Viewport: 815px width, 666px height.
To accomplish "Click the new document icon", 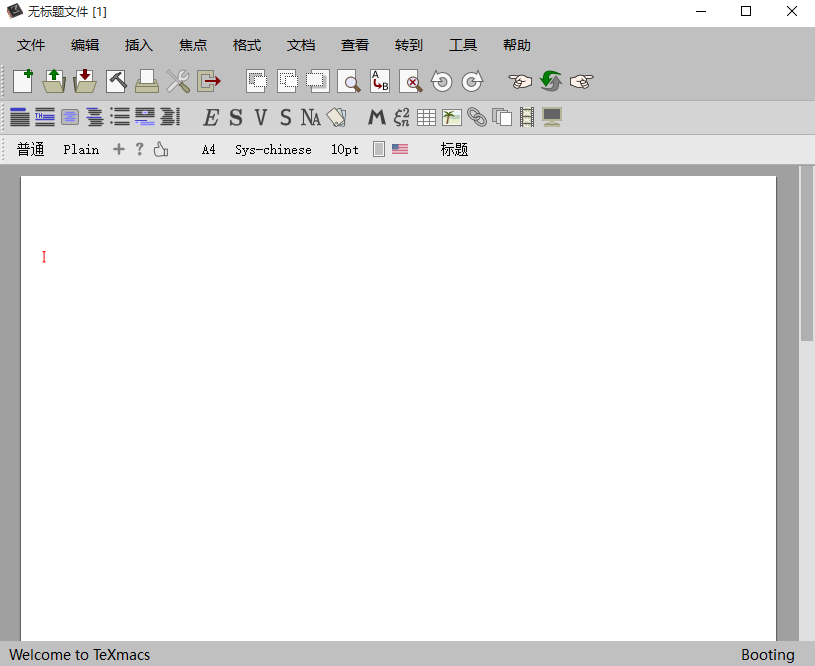I will point(23,81).
